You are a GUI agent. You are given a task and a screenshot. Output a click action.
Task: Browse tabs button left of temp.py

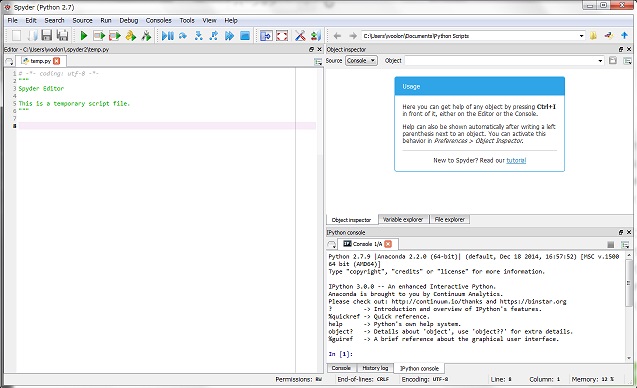tap(9, 61)
